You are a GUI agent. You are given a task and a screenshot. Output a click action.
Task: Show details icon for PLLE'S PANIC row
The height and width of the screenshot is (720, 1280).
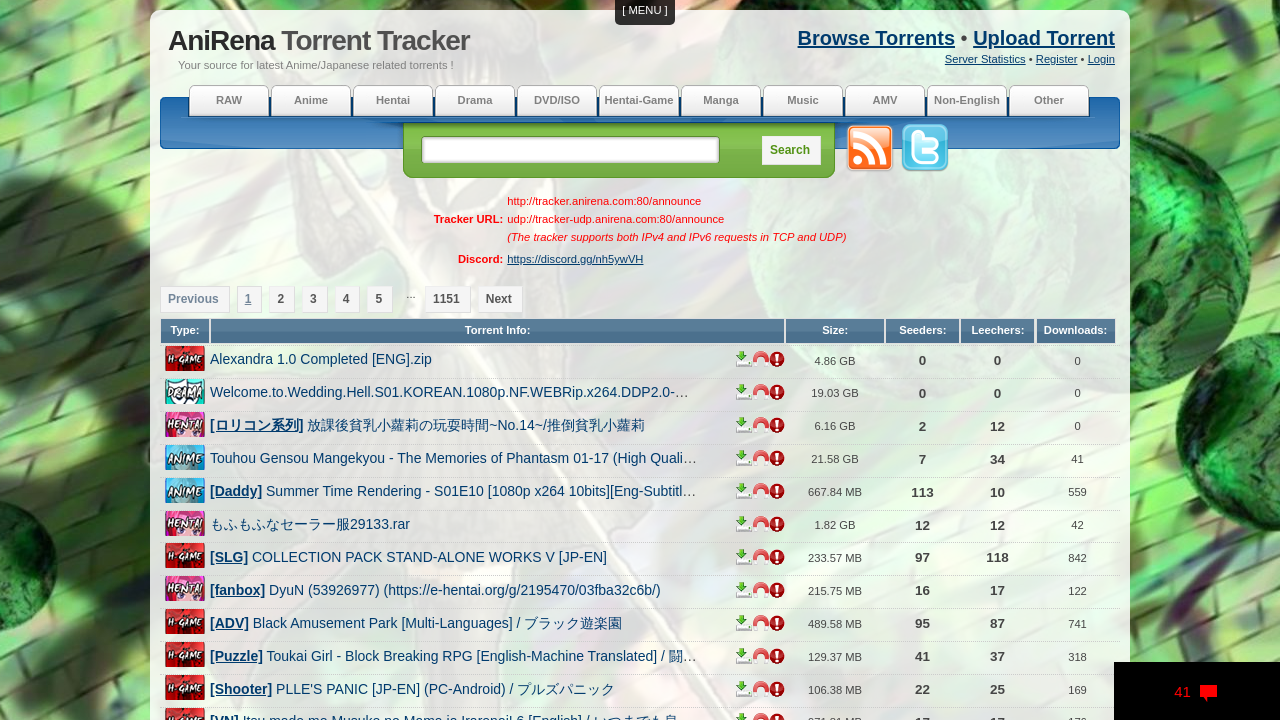pos(777,689)
